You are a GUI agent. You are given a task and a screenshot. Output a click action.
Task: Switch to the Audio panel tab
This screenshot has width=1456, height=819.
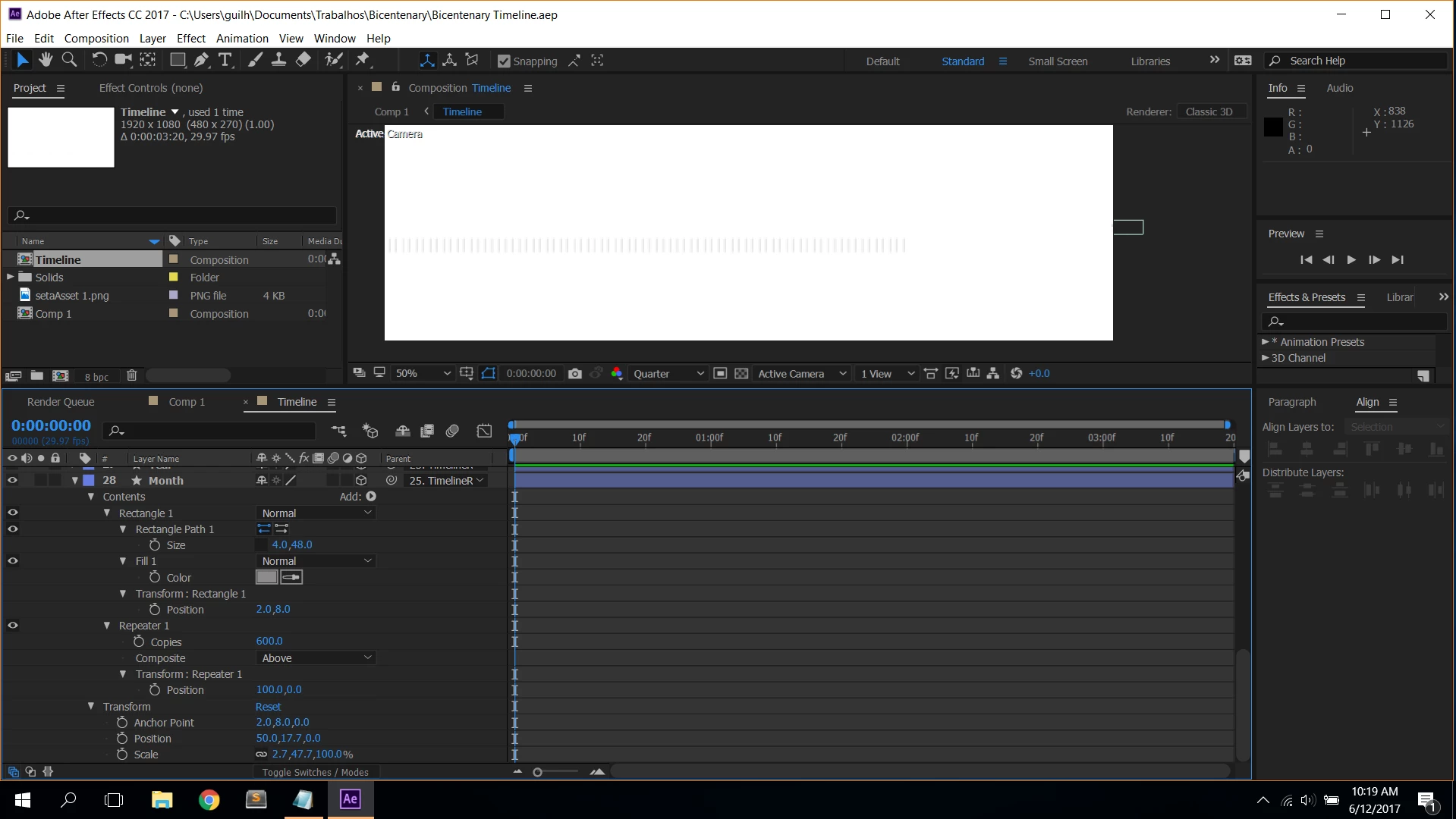click(x=1339, y=88)
